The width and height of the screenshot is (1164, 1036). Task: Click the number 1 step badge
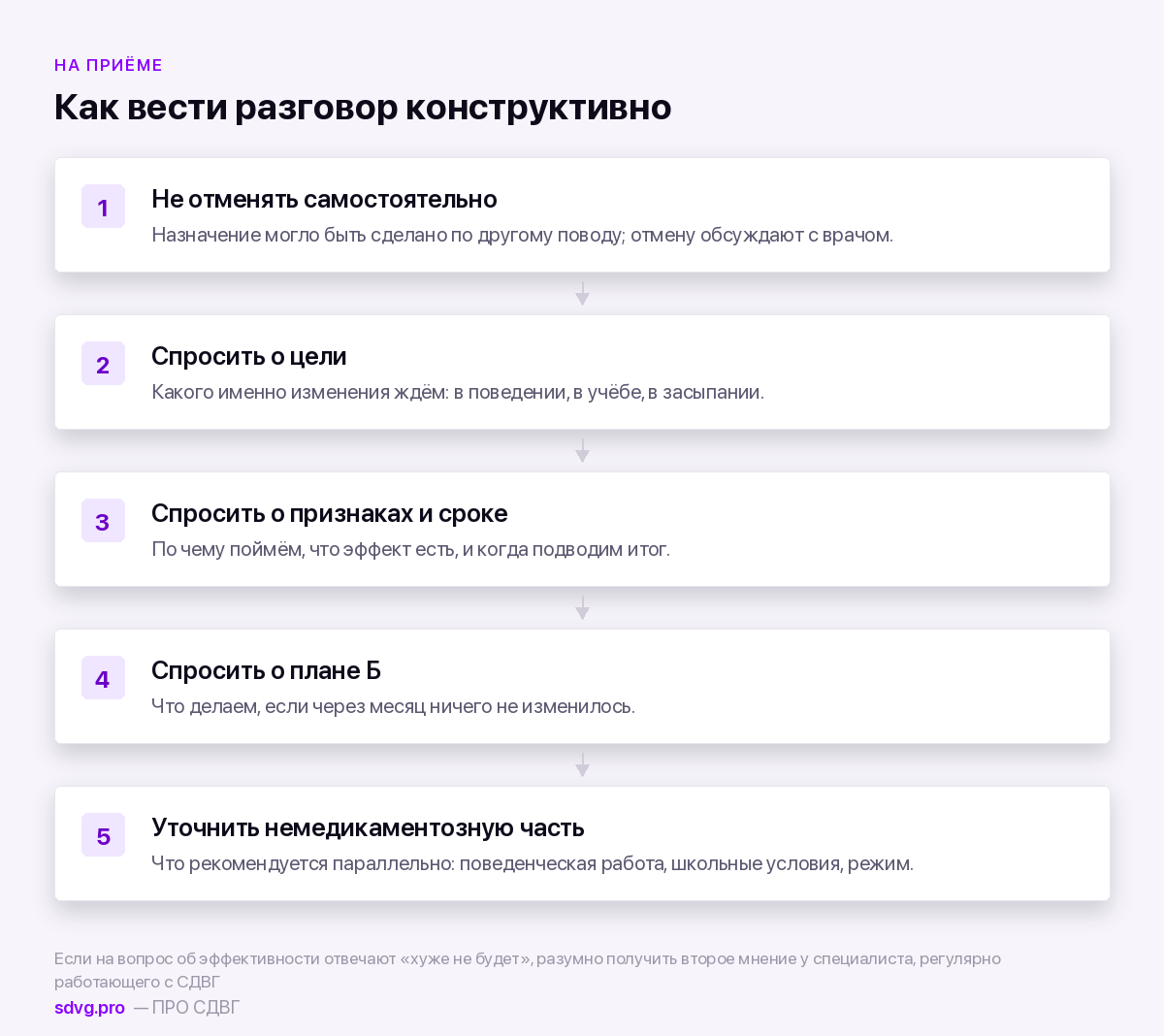tap(103, 207)
